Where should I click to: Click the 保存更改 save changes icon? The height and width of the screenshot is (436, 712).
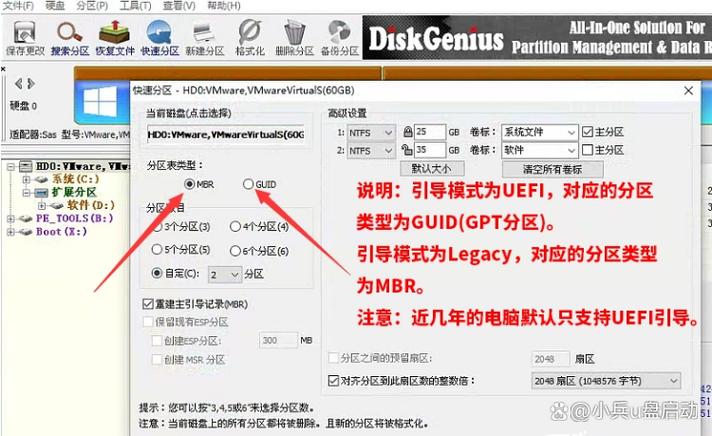coord(23,40)
